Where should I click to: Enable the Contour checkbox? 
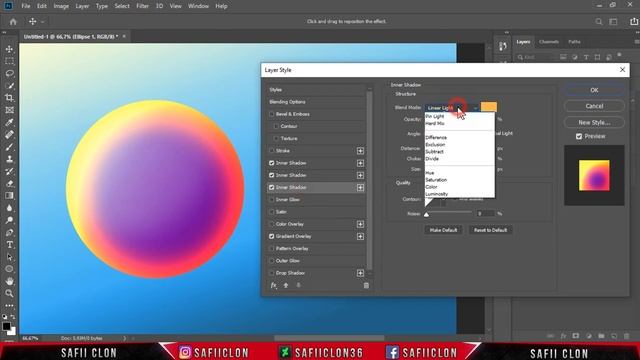pyautogui.click(x=276, y=127)
